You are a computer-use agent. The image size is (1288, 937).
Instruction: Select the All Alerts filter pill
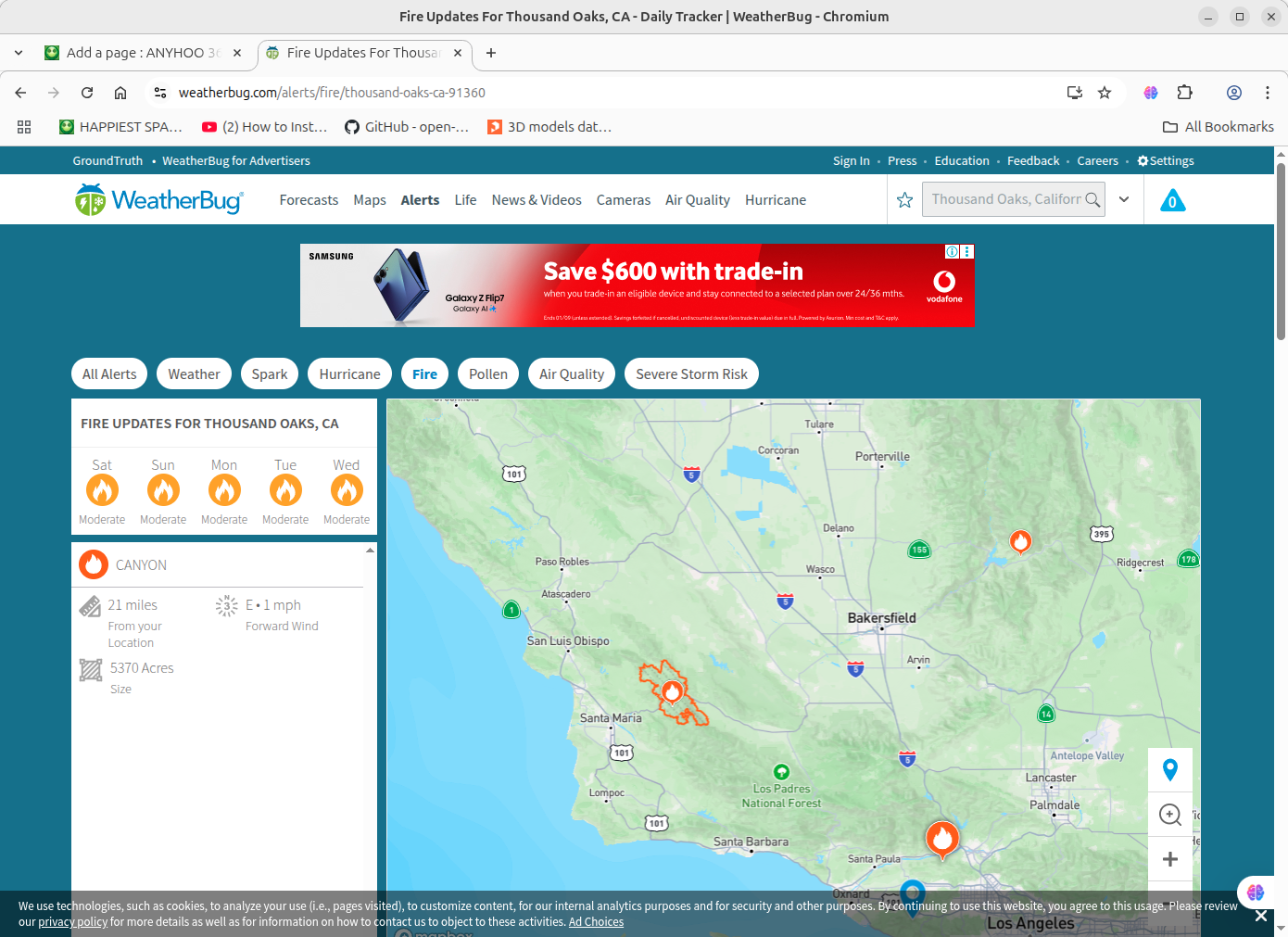click(109, 374)
